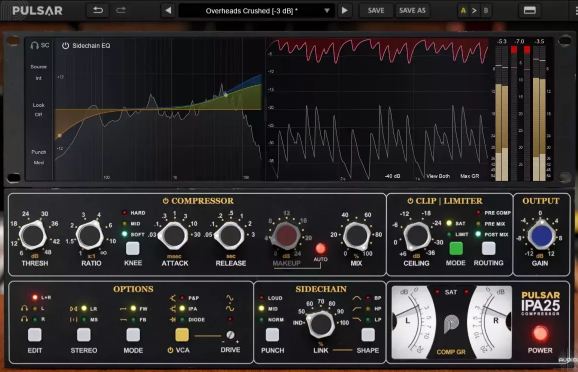Open the preset dropdown arrow
Viewport: 578px width, 372px height.
327,11
